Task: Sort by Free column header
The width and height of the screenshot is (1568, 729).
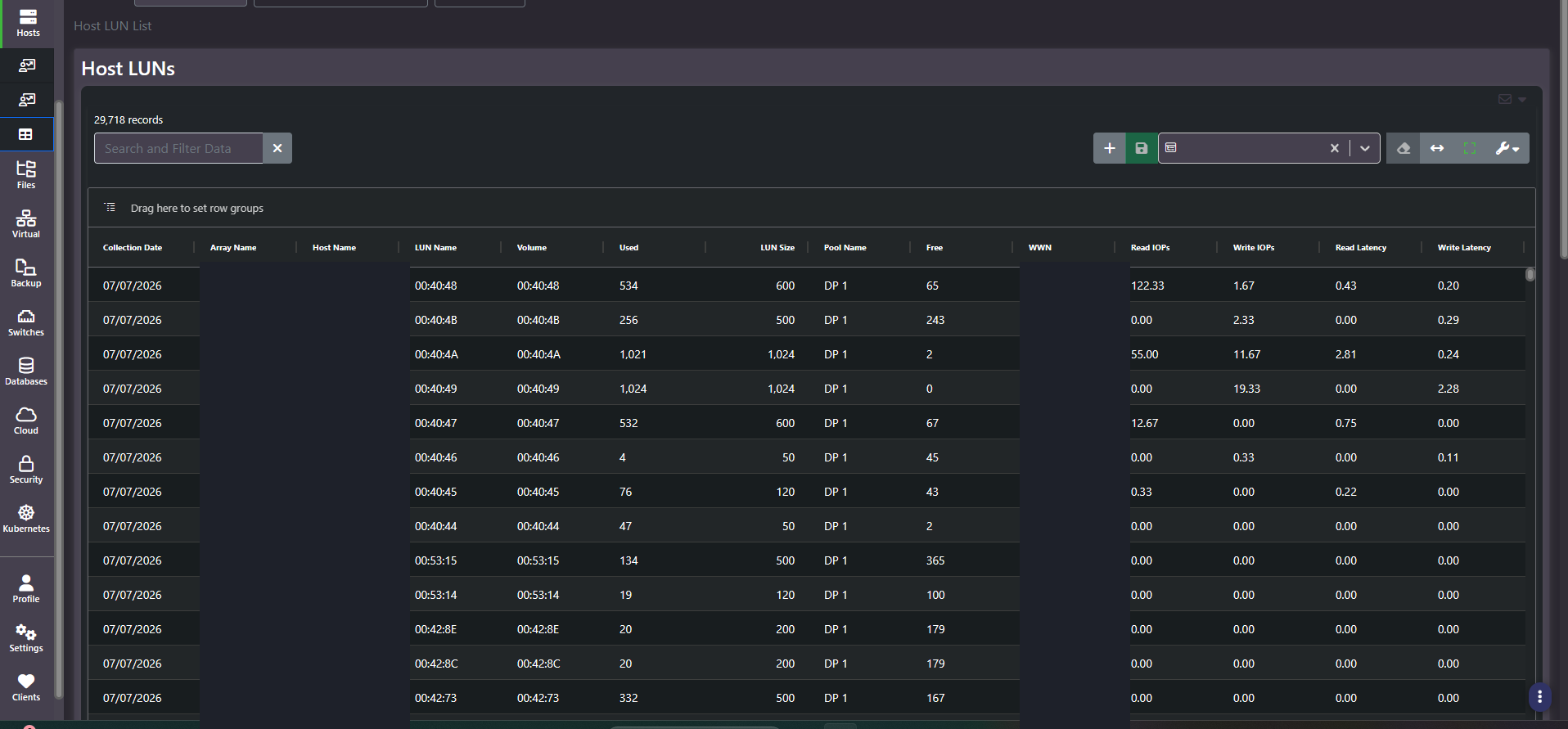Action: click(x=935, y=247)
